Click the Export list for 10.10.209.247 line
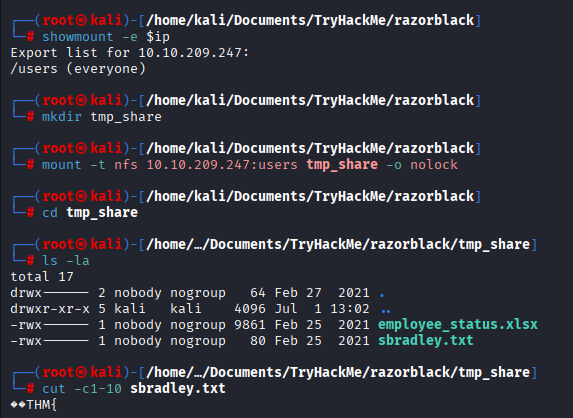 [130, 53]
